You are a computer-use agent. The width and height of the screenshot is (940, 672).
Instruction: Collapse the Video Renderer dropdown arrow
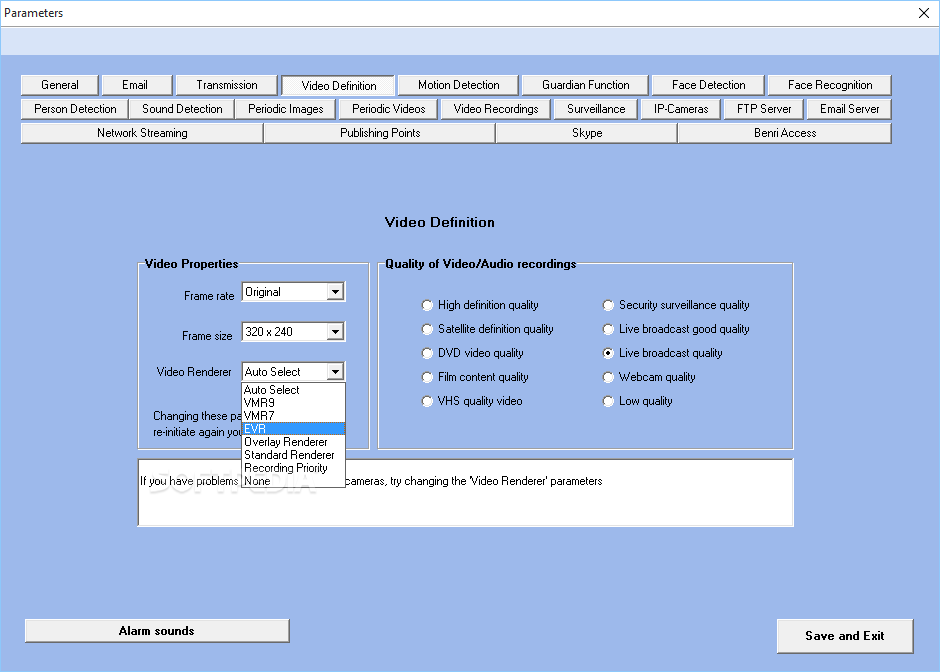click(x=335, y=372)
